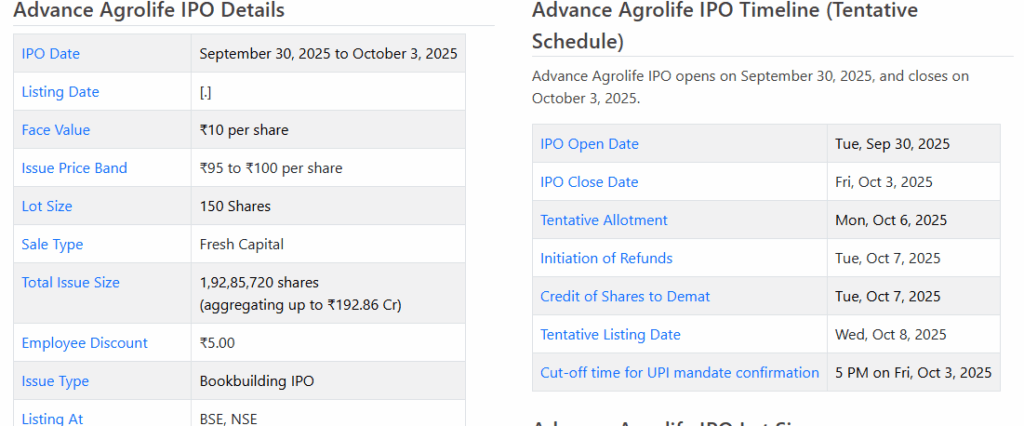Click the Advance Agrolife IPO Details heading

(x=149, y=11)
